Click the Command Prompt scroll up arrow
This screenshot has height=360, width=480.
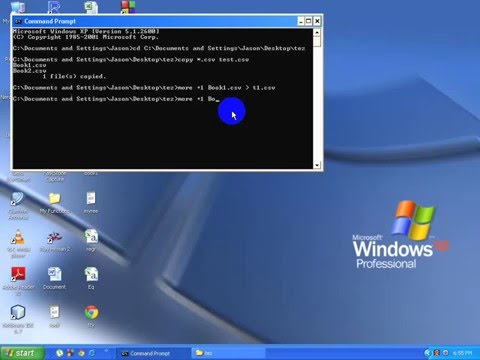tap(317, 32)
